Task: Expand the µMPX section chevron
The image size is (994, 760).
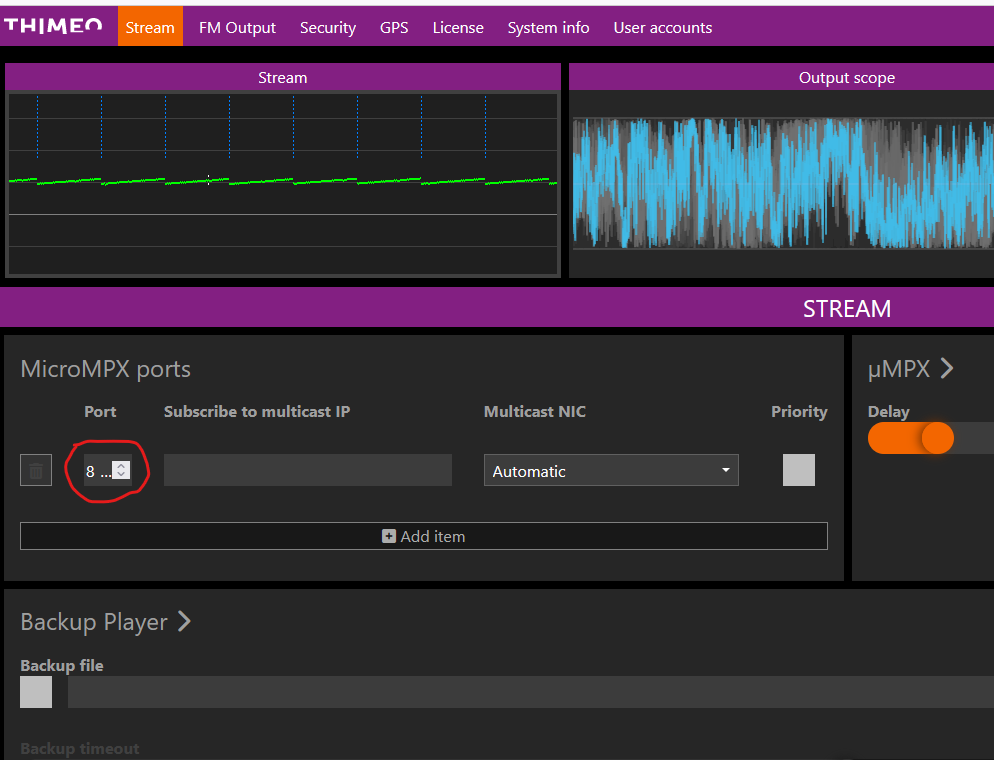Action: pos(946,369)
